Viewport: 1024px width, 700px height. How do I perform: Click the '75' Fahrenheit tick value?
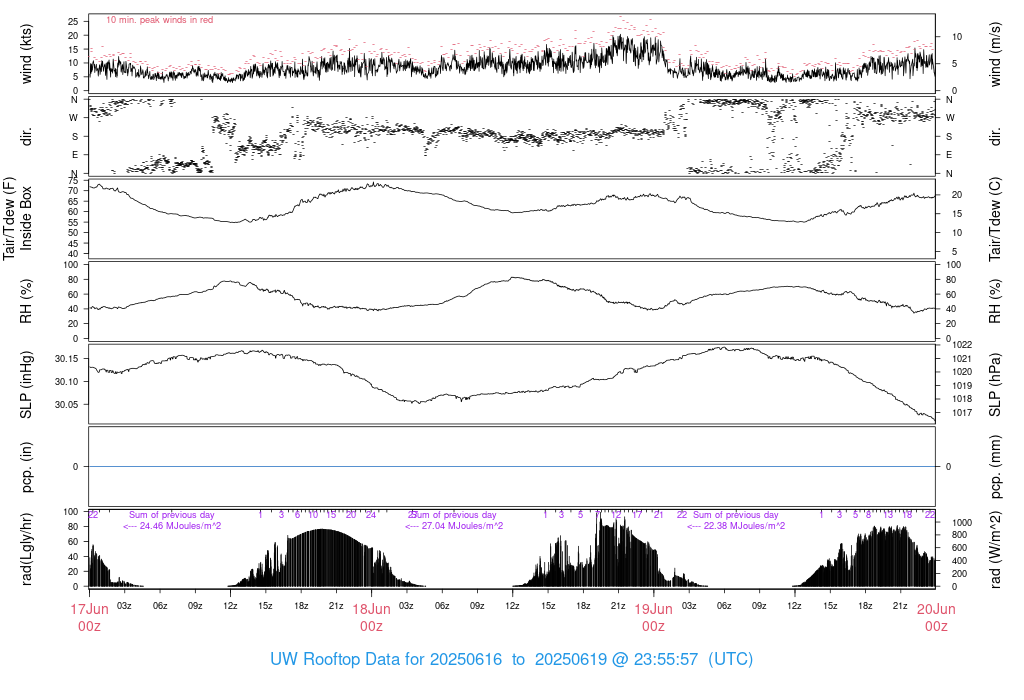[73, 181]
